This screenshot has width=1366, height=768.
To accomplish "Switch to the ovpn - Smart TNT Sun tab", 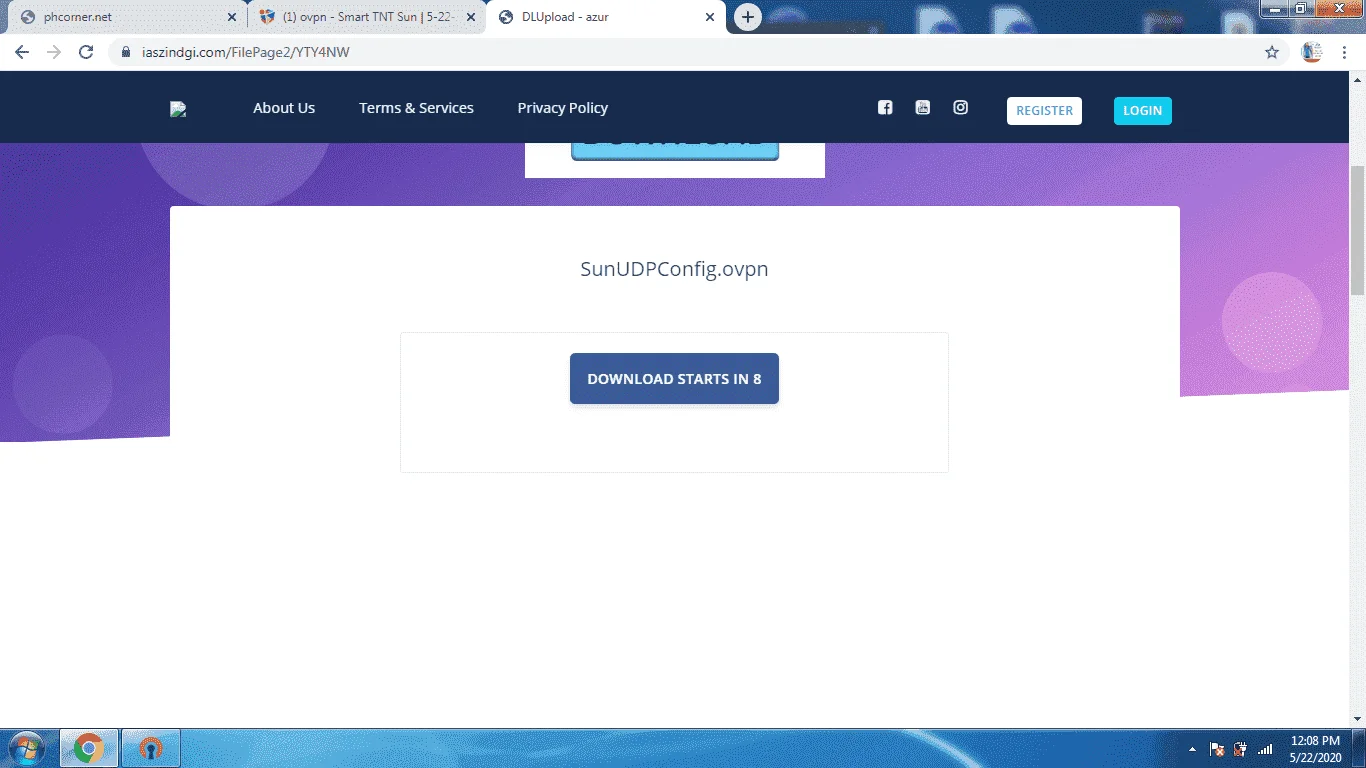I will coord(366,17).
